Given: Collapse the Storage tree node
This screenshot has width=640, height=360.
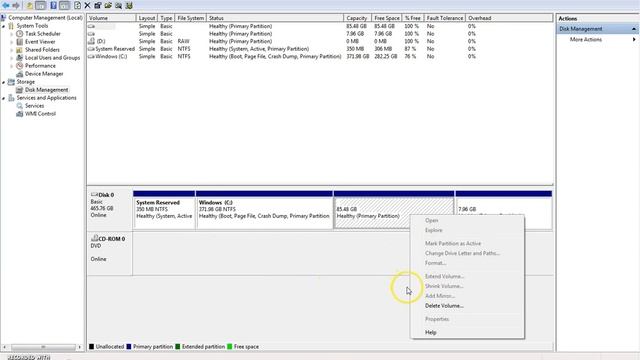Looking at the screenshot, I should 4,82.
